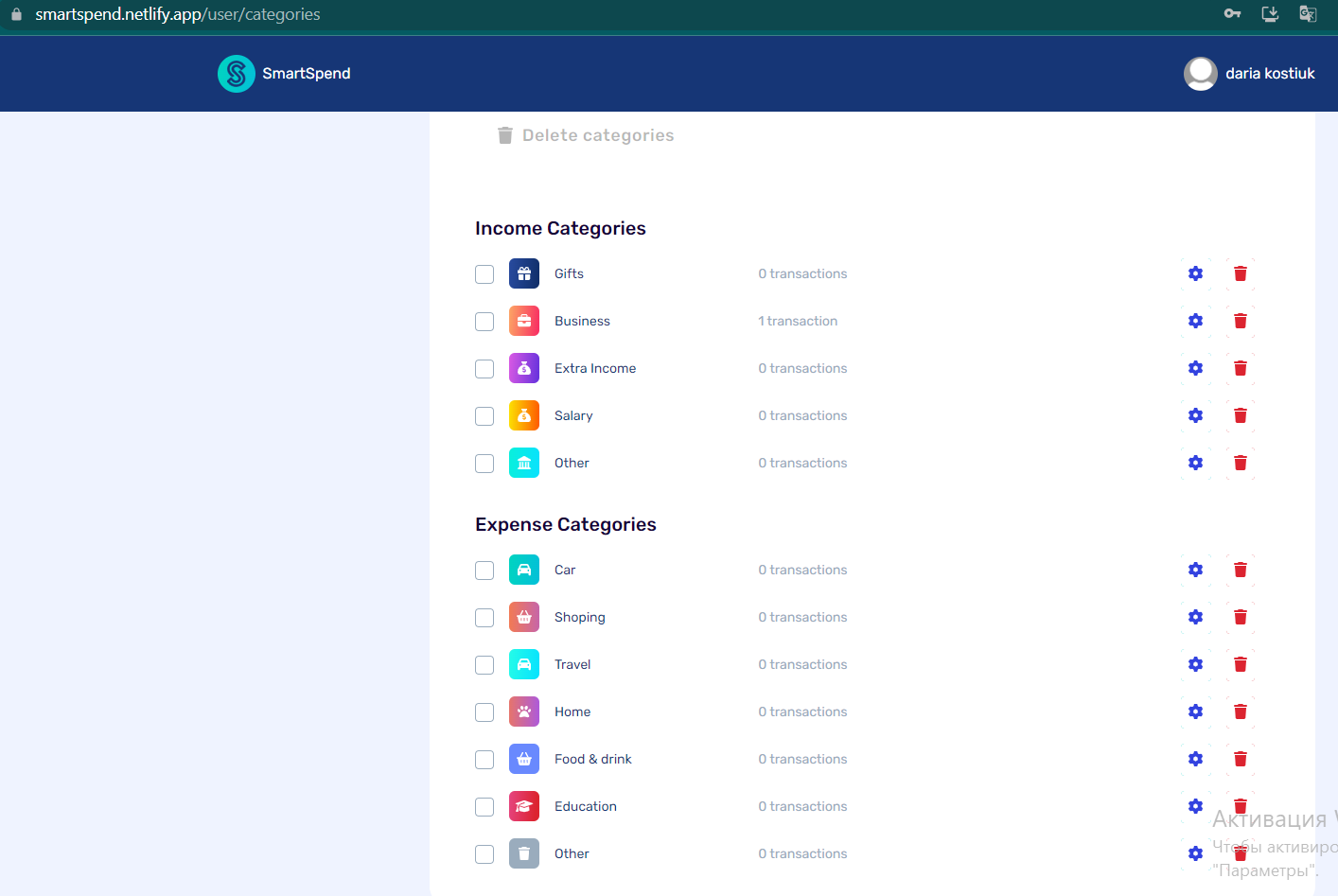1338x896 pixels.
Task: Click the briefcase icon beside Business
Action: tap(523, 321)
